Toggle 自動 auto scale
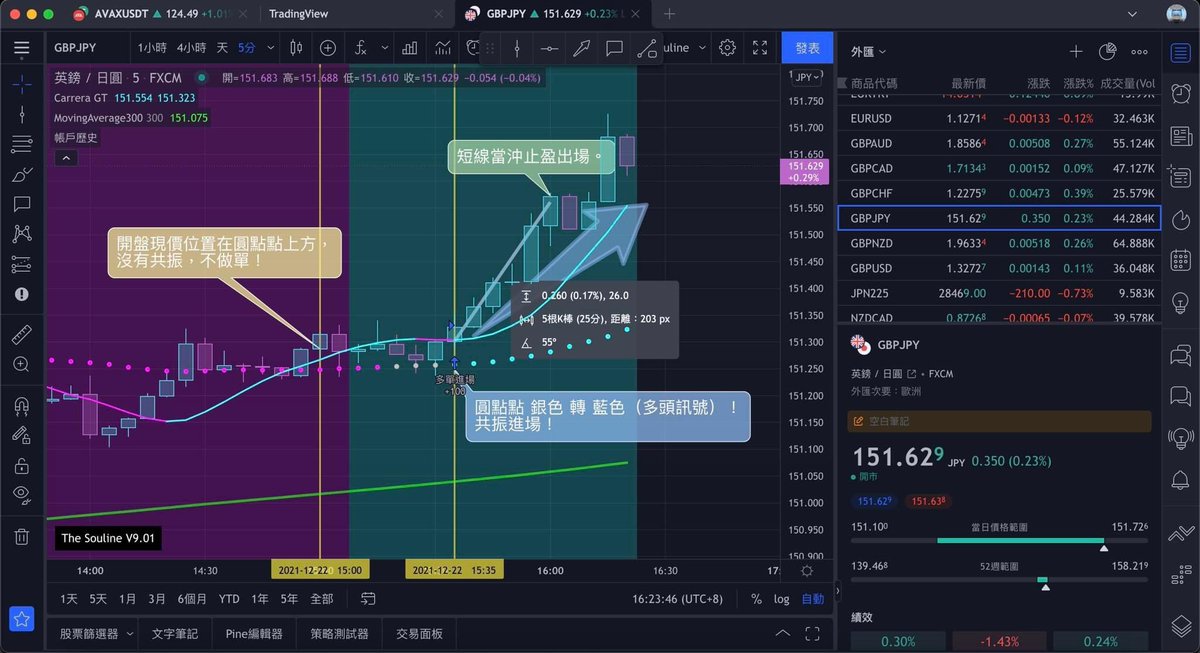The image size is (1200, 653). (x=813, y=598)
